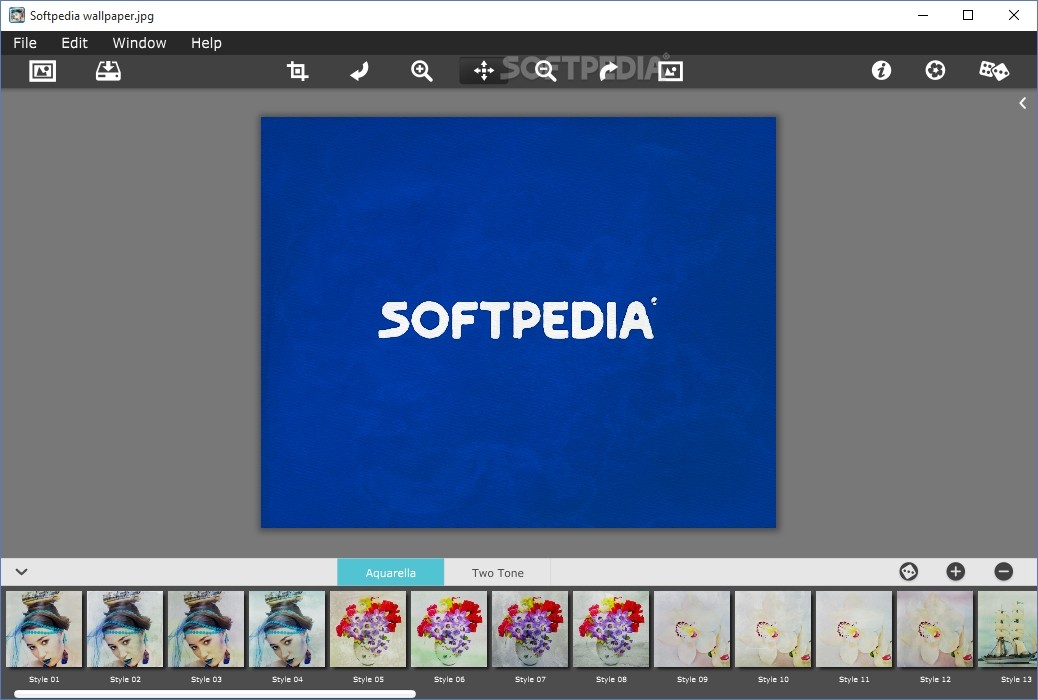Open the Info icon
1038x700 pixels.
point(881,70)
